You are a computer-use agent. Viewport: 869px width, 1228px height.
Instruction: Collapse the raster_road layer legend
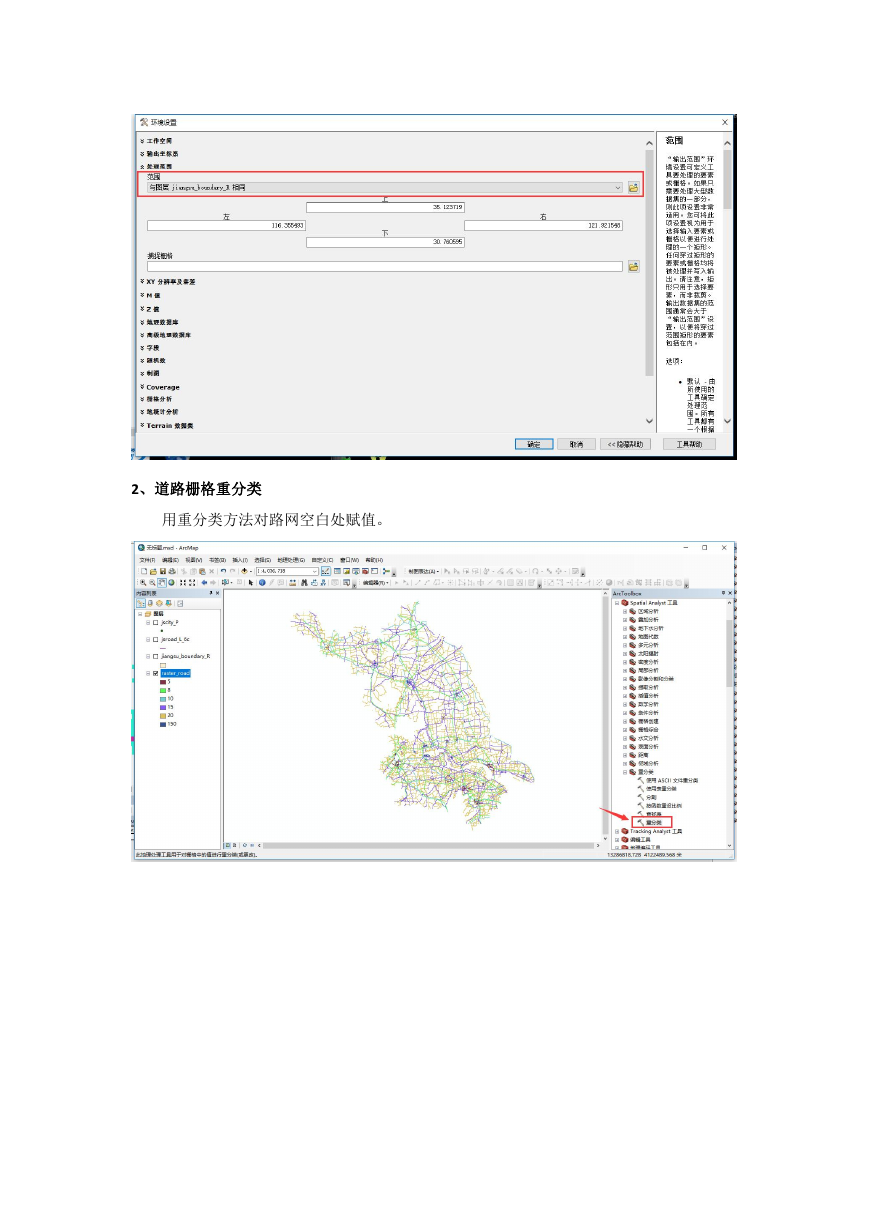[x=148, y=673]
